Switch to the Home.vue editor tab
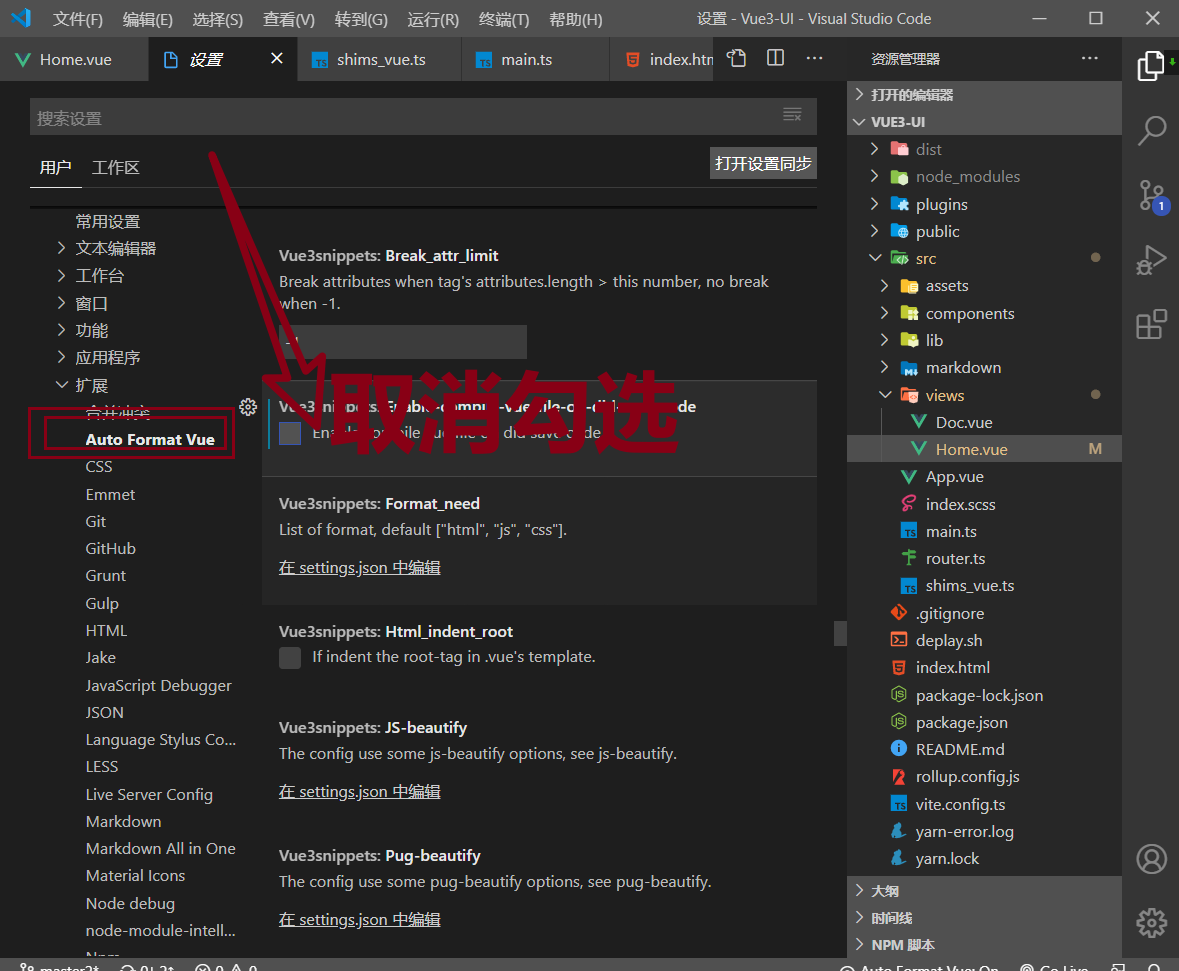Image resolution: width=1179 pixels, height=971 pixels. point(74,59)
